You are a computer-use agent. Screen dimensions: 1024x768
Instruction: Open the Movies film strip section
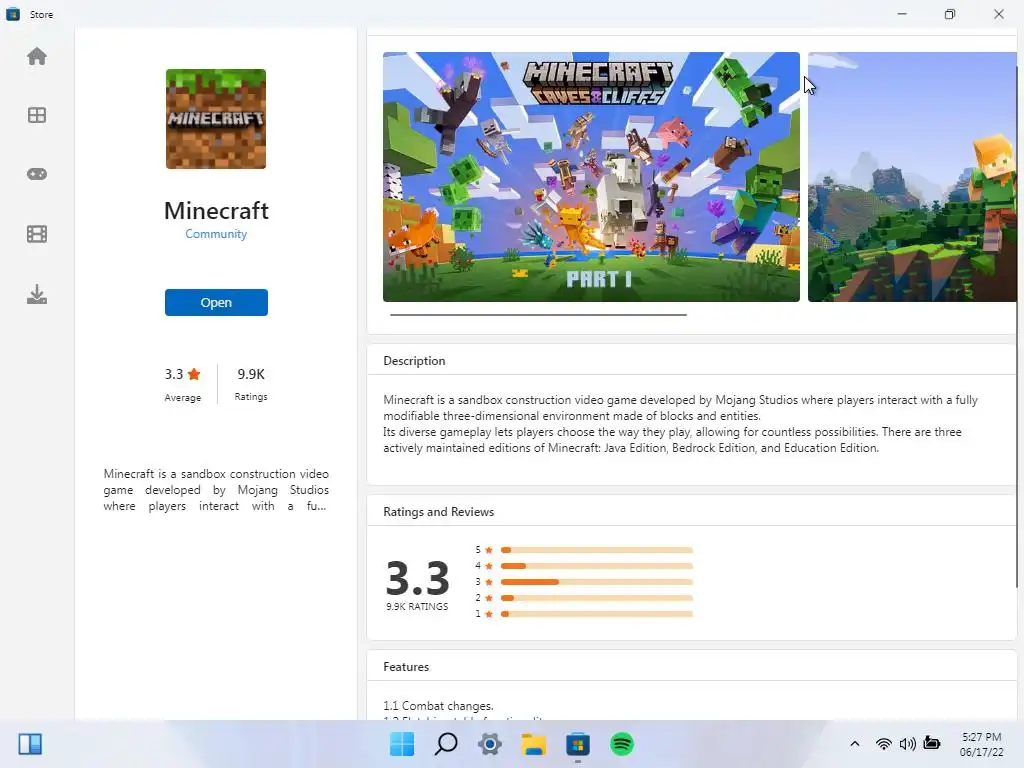(x=37, y=234)
